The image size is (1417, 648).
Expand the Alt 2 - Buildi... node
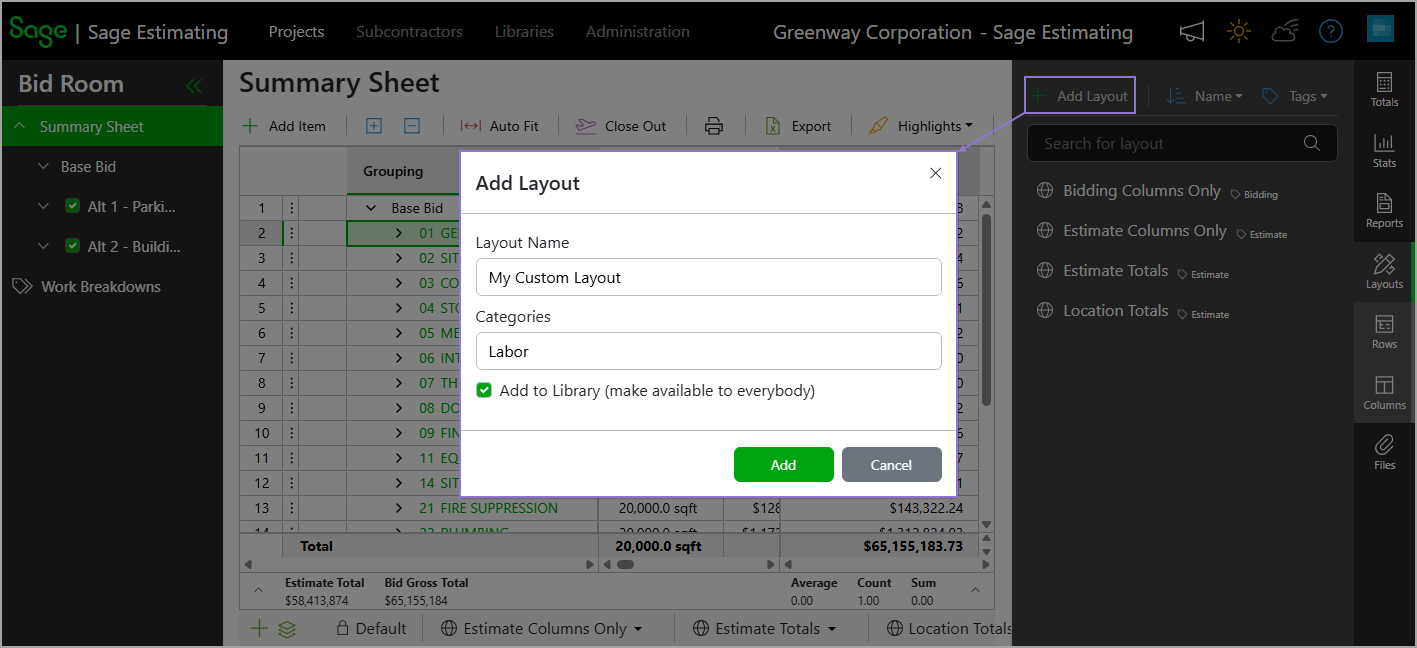coord(43,246)
